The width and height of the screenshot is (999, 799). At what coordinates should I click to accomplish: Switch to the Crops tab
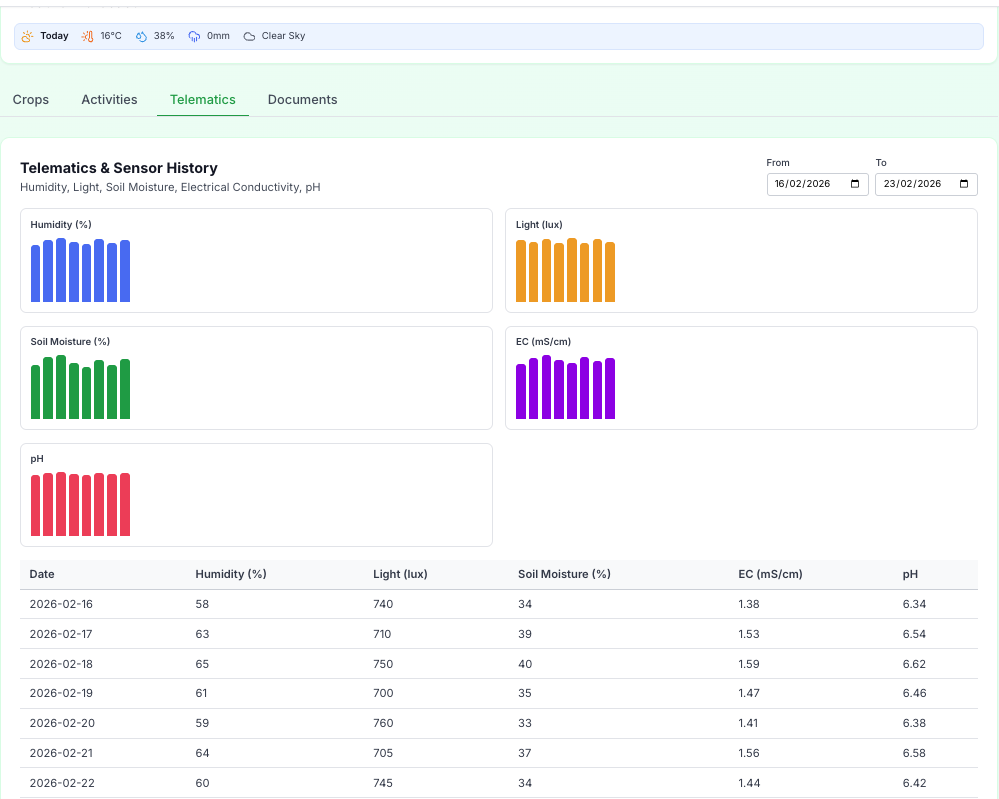(31, 99)
